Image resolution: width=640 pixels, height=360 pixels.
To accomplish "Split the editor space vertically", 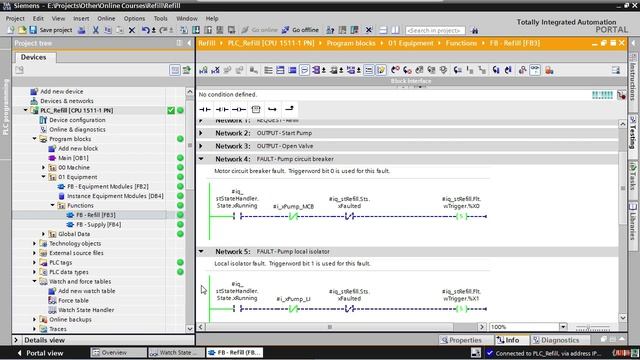I will (395, 30).
